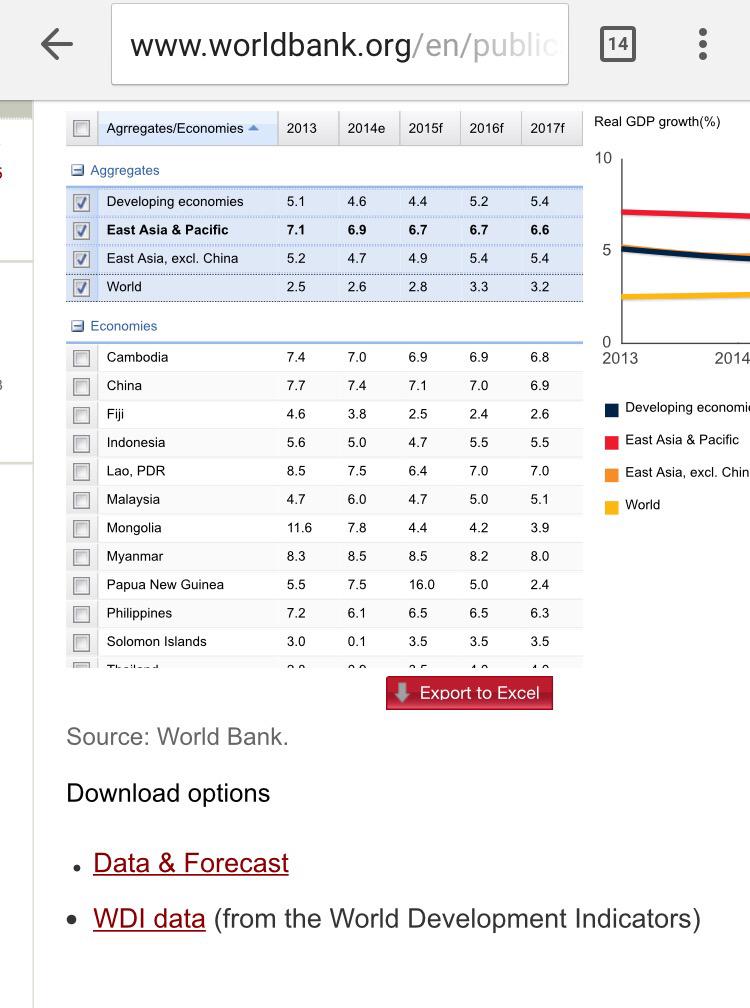Image resolution: width=750 pixels, height=1008 pixels.
Task: Check the Cambodia checkbox
Action: pyautogui.click(x=82, y=358)
